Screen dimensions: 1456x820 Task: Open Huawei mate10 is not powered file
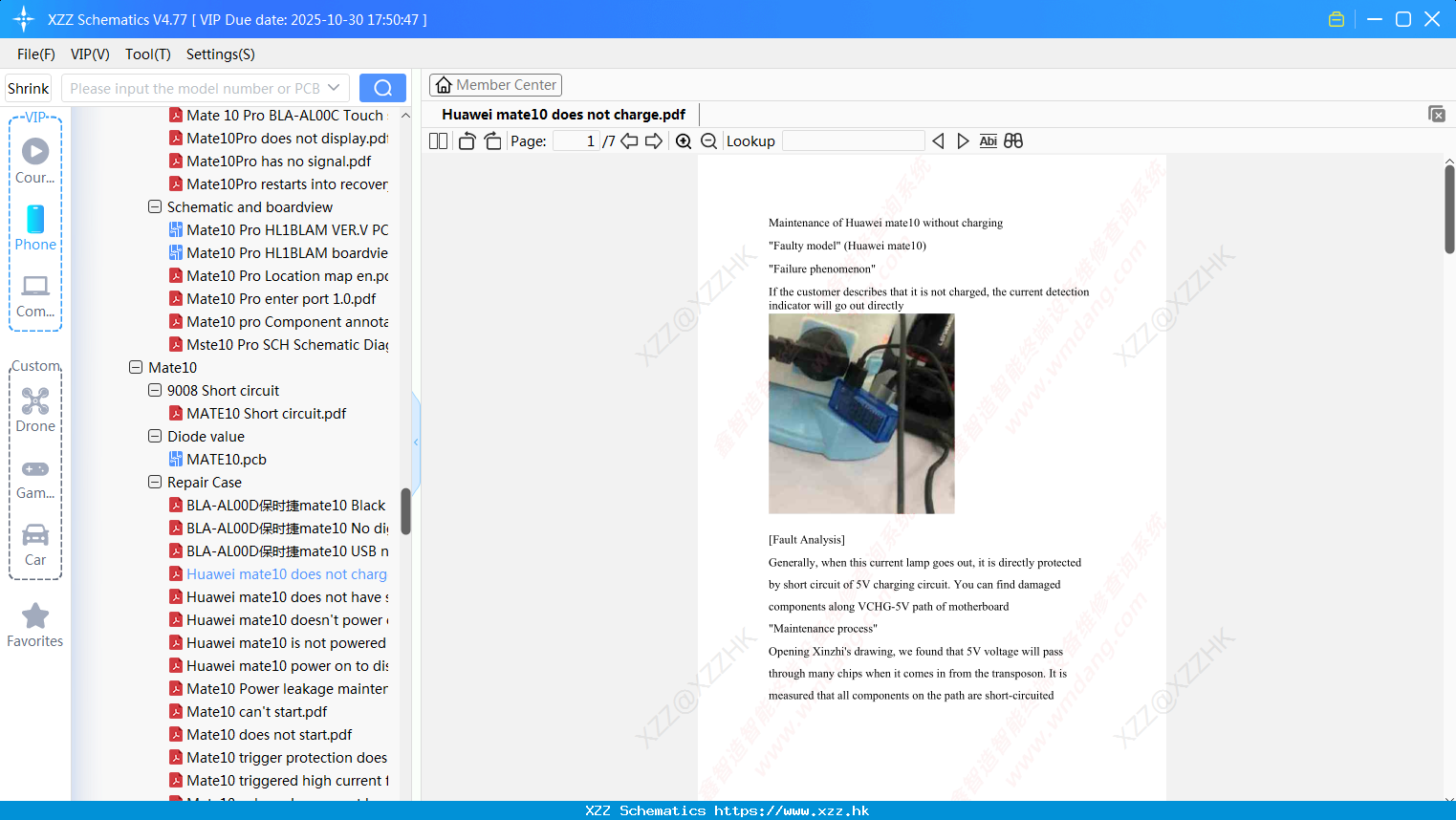tap(286, 642)
